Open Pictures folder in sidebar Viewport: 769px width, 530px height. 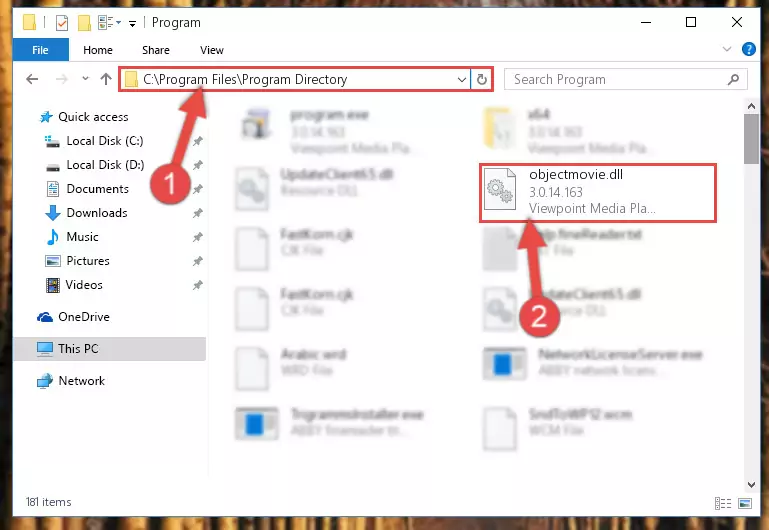[88, 261]
